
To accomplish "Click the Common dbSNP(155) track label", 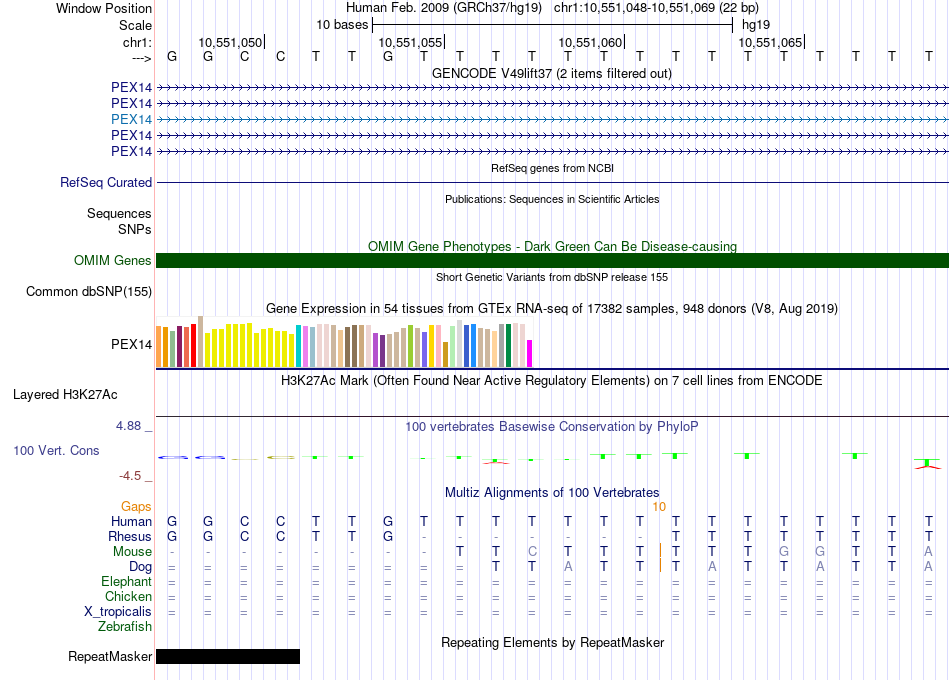I will coord(90,292).
